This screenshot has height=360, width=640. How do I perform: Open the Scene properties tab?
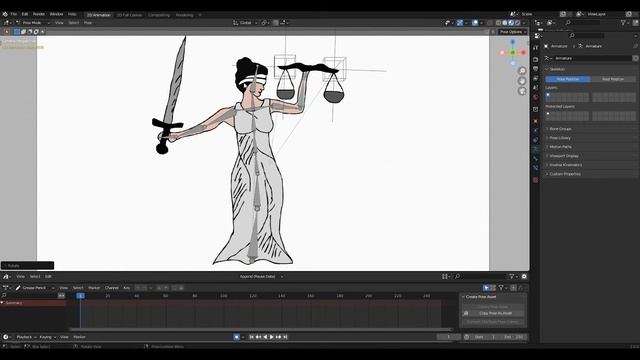[x=536, y=87]
